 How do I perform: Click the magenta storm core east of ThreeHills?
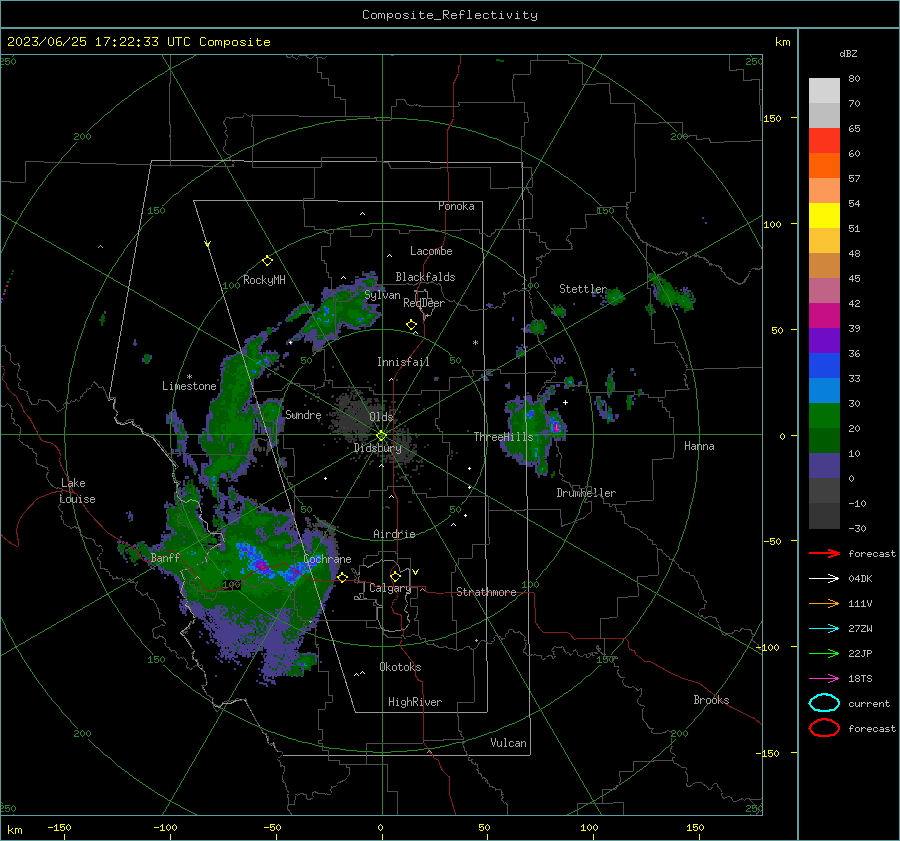556,427
